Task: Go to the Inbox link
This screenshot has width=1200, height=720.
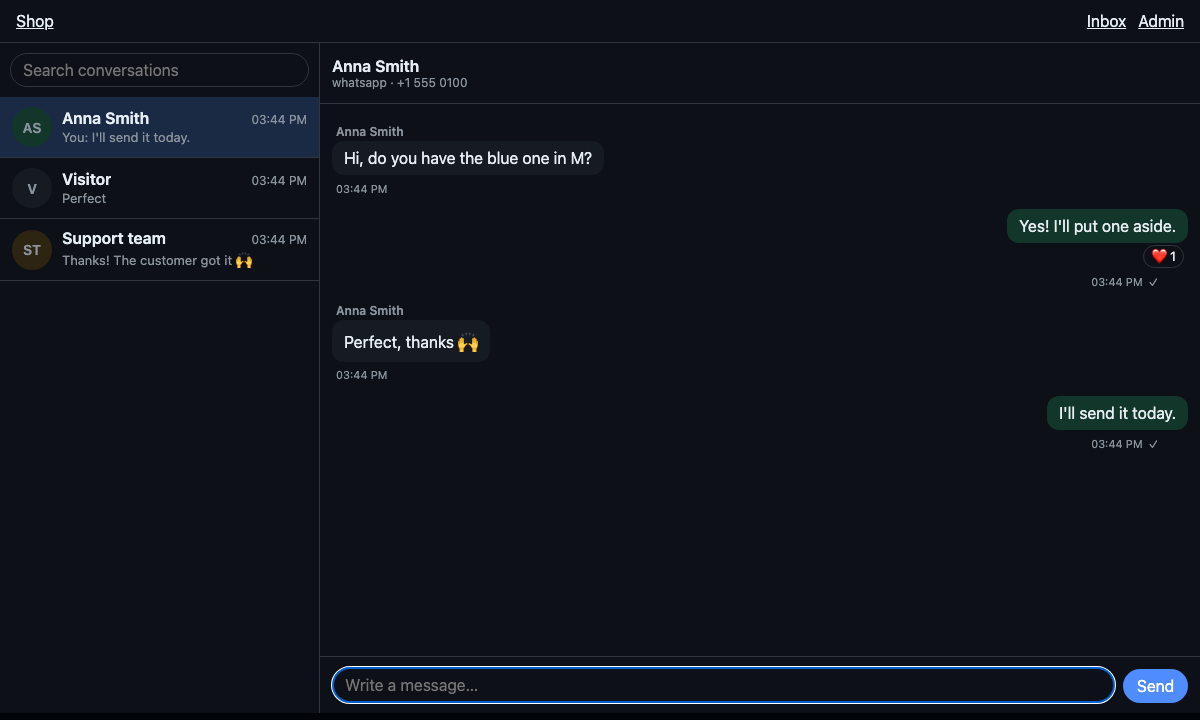Action: 1106,21
